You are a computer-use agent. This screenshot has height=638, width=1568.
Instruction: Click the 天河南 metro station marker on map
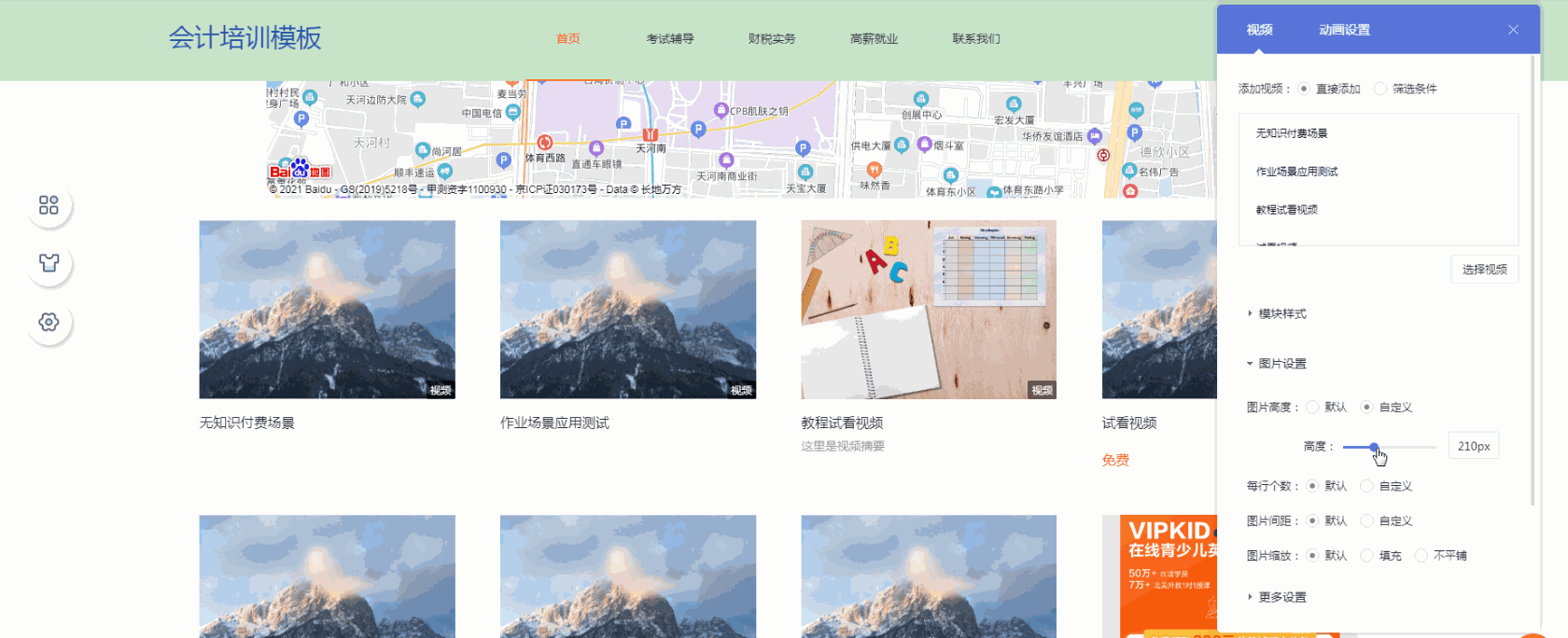(651, 135)
